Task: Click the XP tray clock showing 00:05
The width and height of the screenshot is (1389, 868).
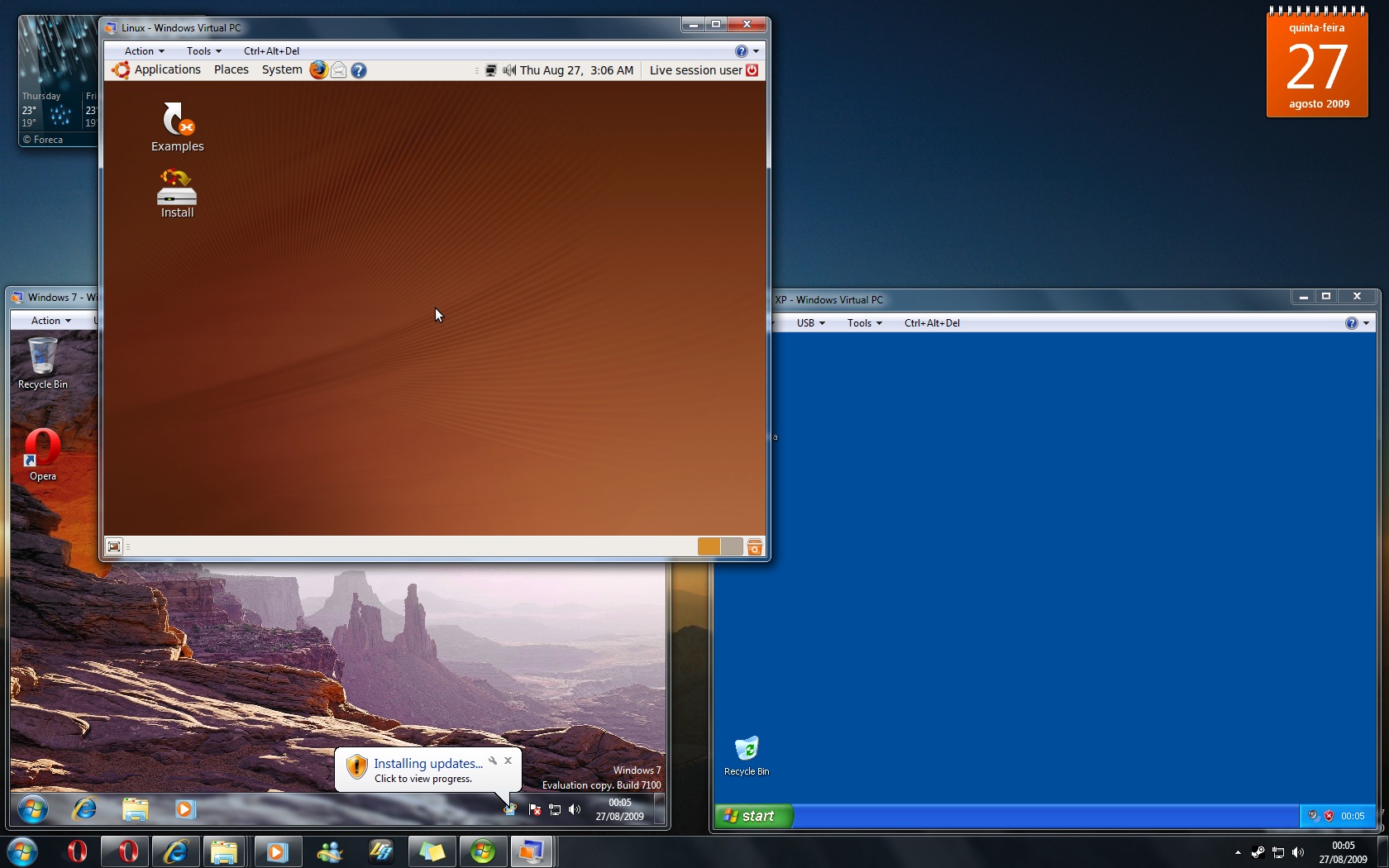Action: (x=1353, y=816)
